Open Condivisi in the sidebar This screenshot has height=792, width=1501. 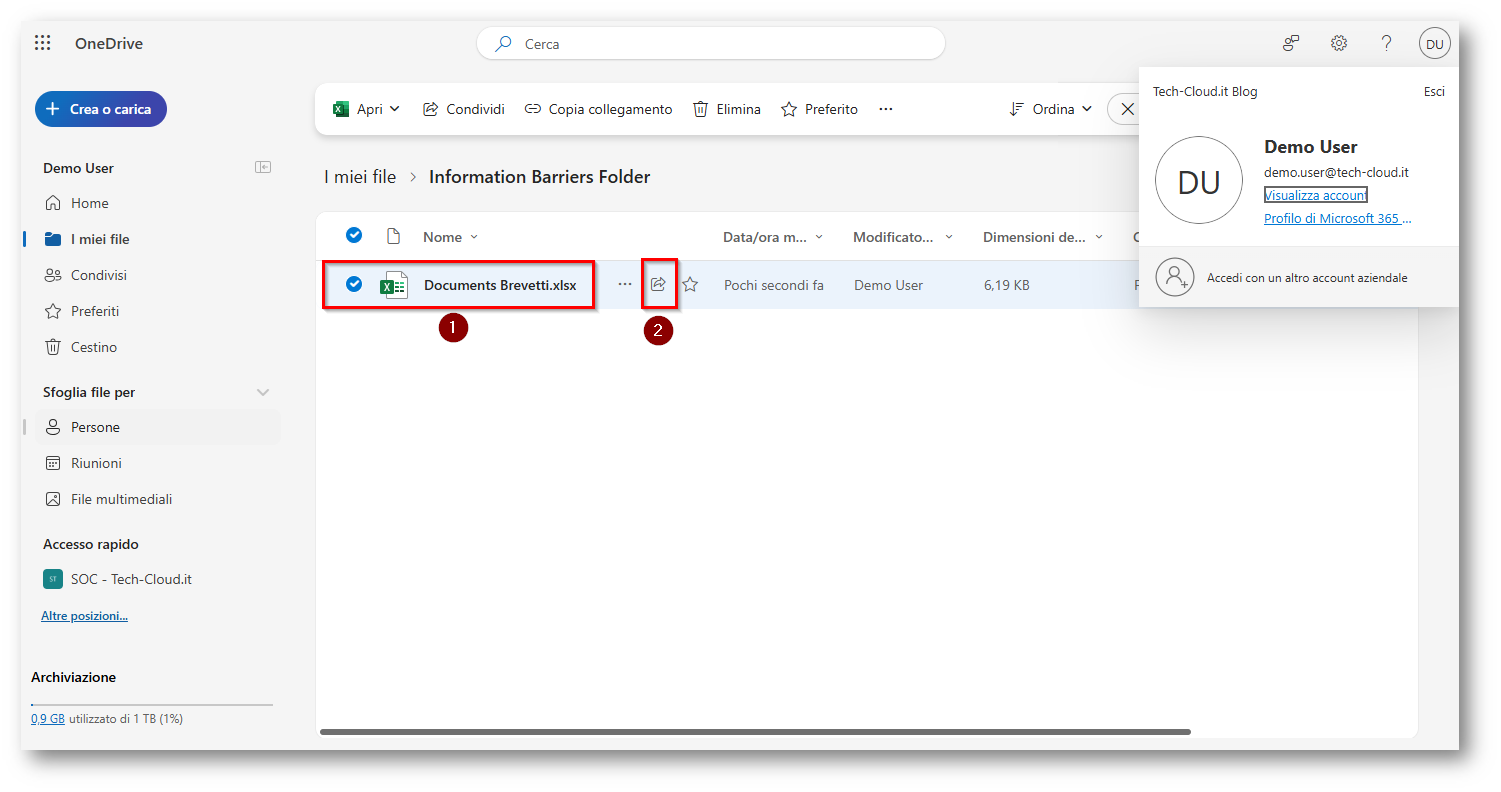tap(99, 275)
